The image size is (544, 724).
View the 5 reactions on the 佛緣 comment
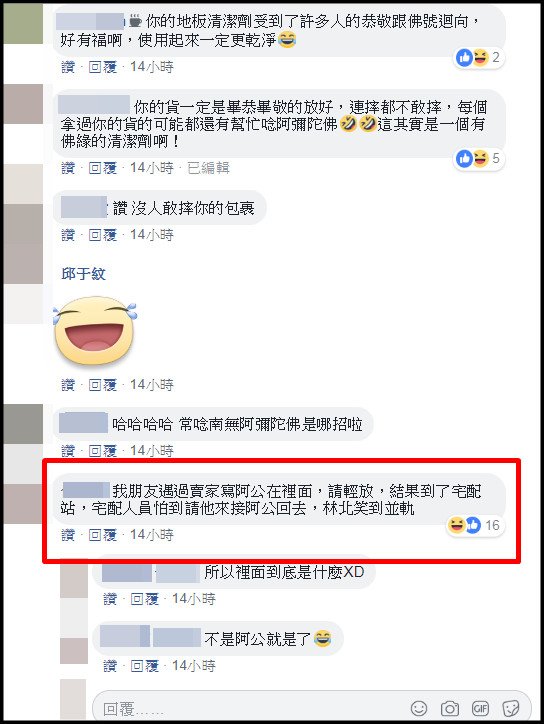click(x=479, y=158)
